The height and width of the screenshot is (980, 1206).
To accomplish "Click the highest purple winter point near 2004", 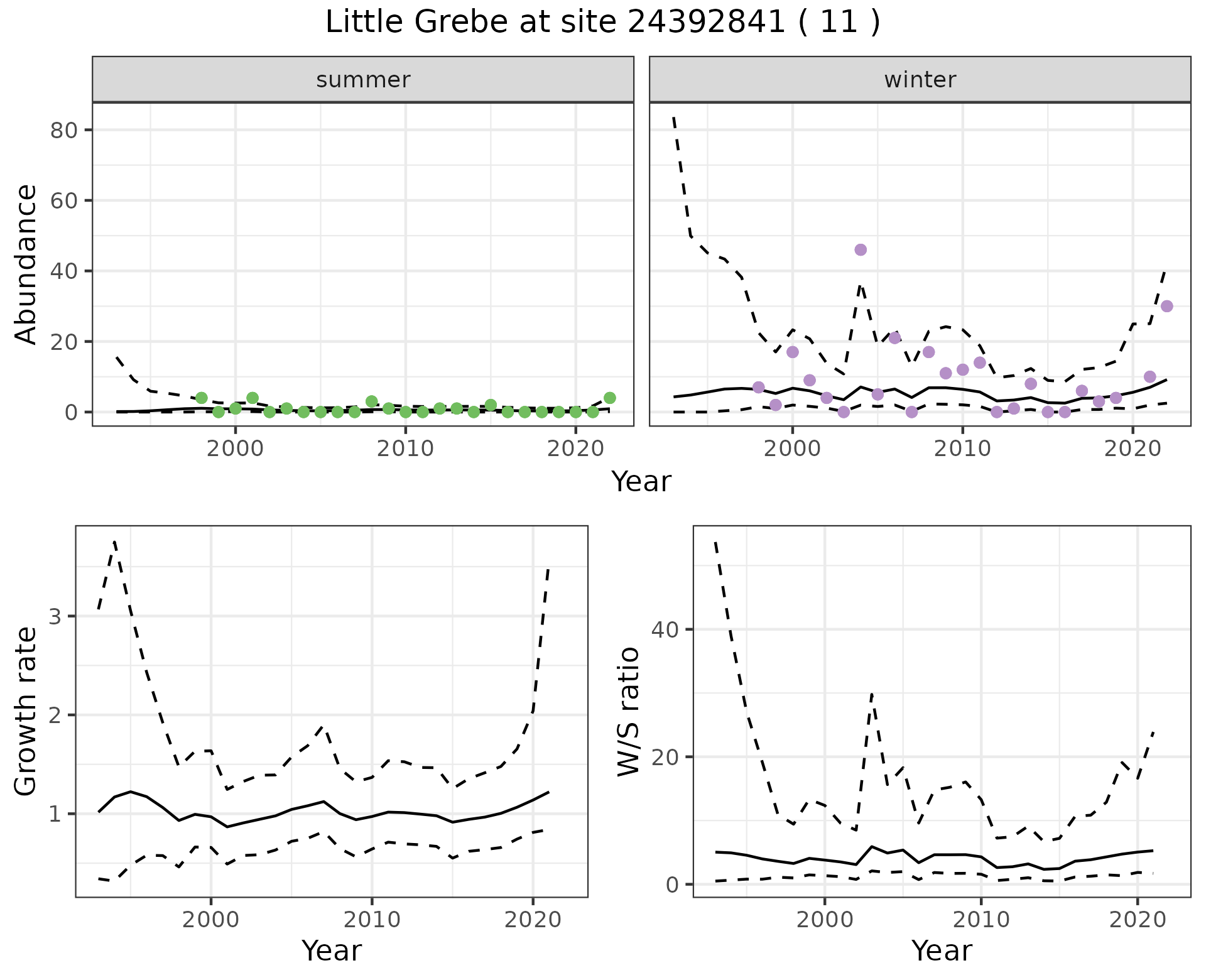I will point(861,250).
